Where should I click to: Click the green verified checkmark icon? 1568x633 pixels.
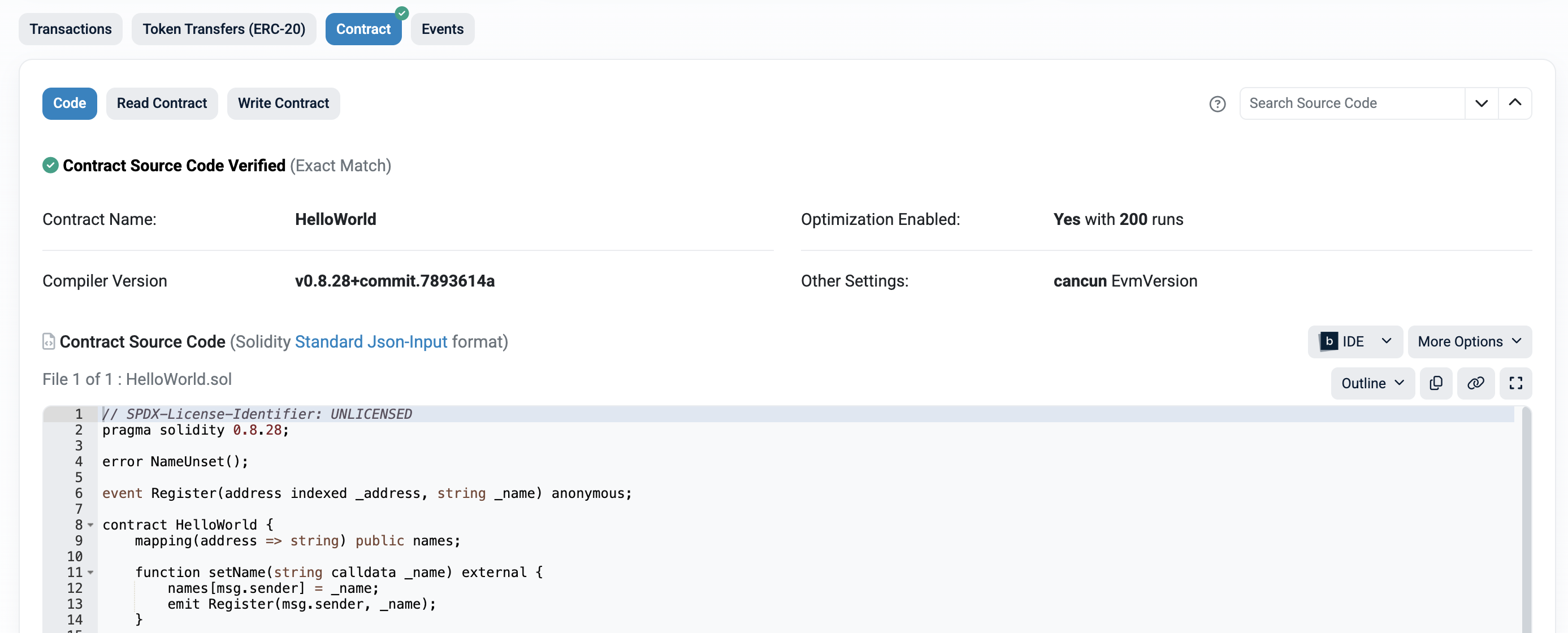coord(50,165)
